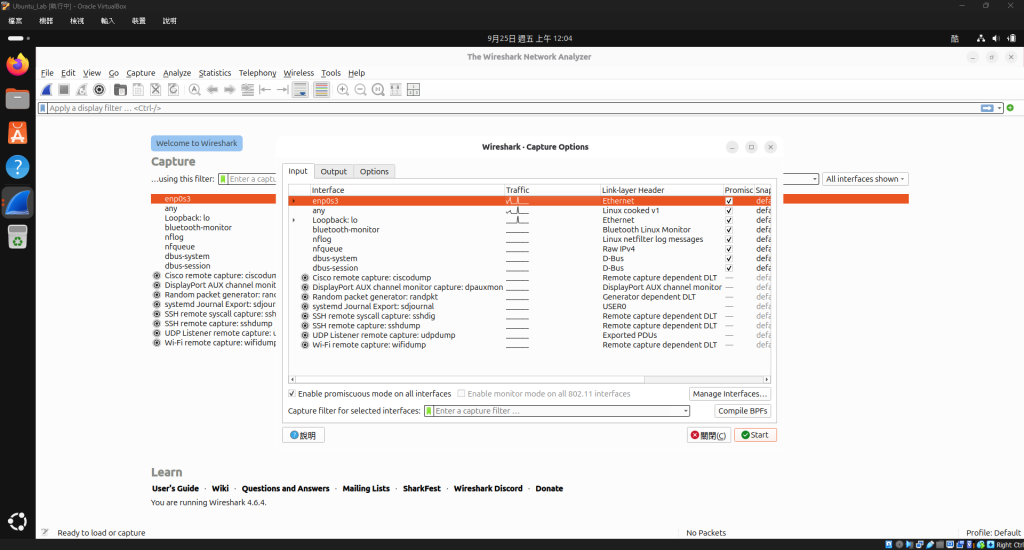Open display filter history dropdown arrow
Screen dimensions: 1024x550
tap(999, 108)
